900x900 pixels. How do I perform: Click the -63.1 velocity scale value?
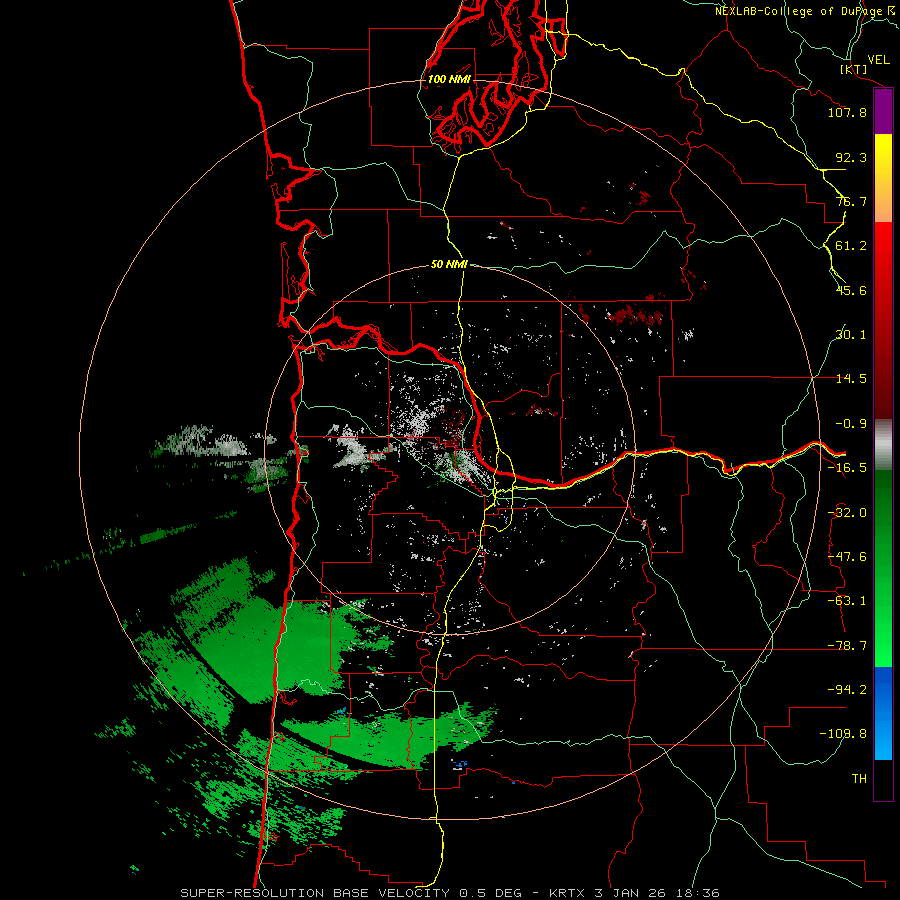847,601
